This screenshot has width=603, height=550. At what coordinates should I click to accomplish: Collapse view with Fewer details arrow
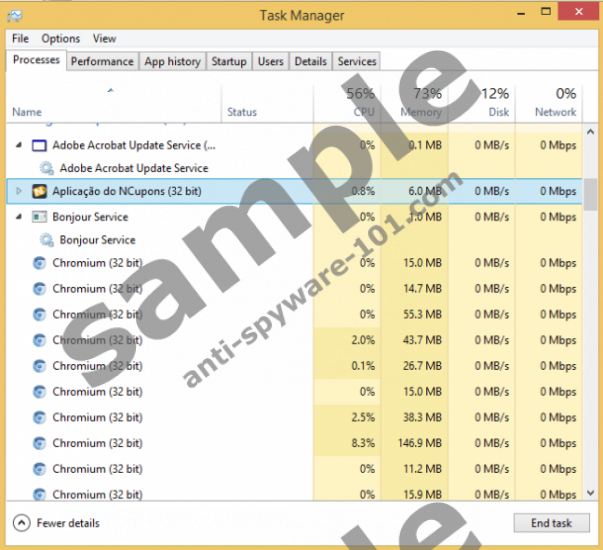coord(21,522)
